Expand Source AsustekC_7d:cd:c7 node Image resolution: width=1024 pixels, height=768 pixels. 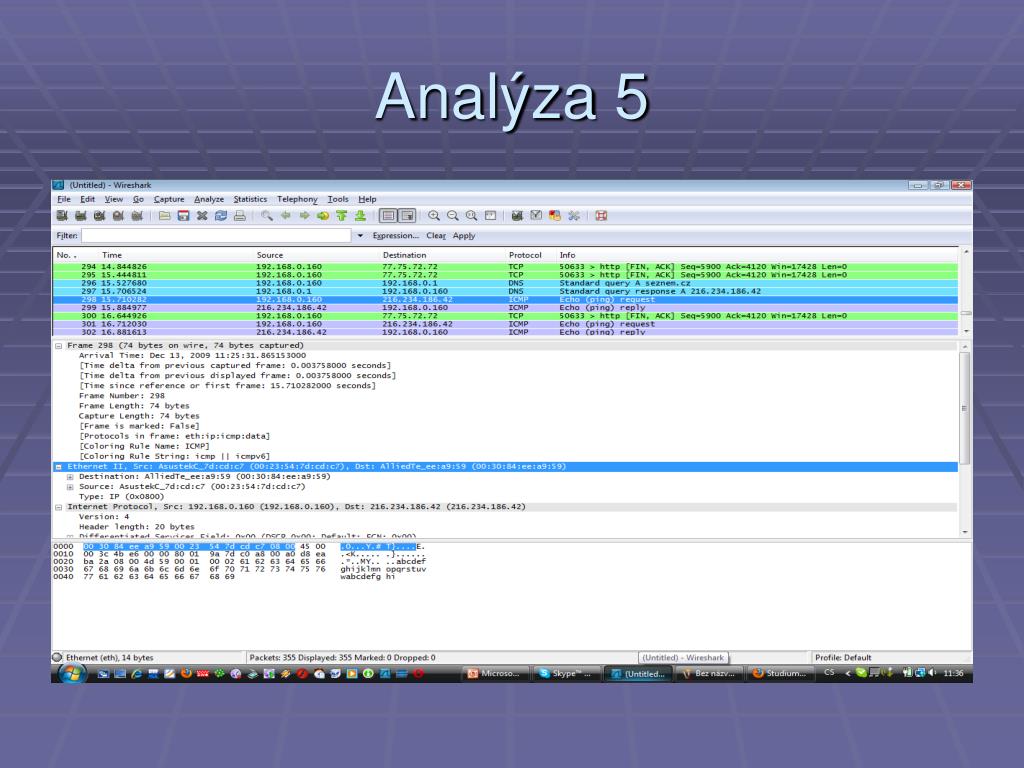(70, 487)
